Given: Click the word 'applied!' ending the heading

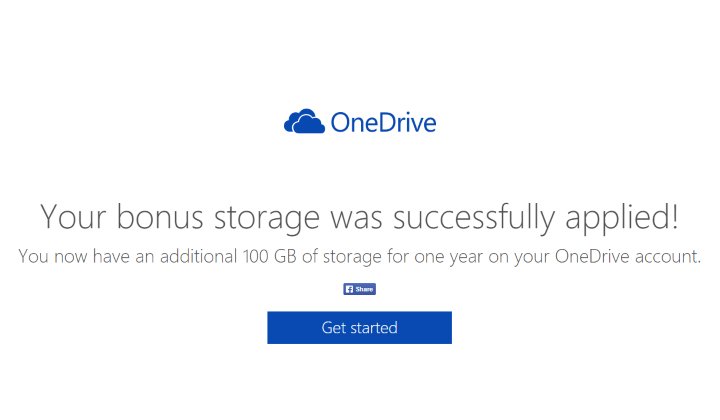Looking at the screenshot, I should (619, 215).
